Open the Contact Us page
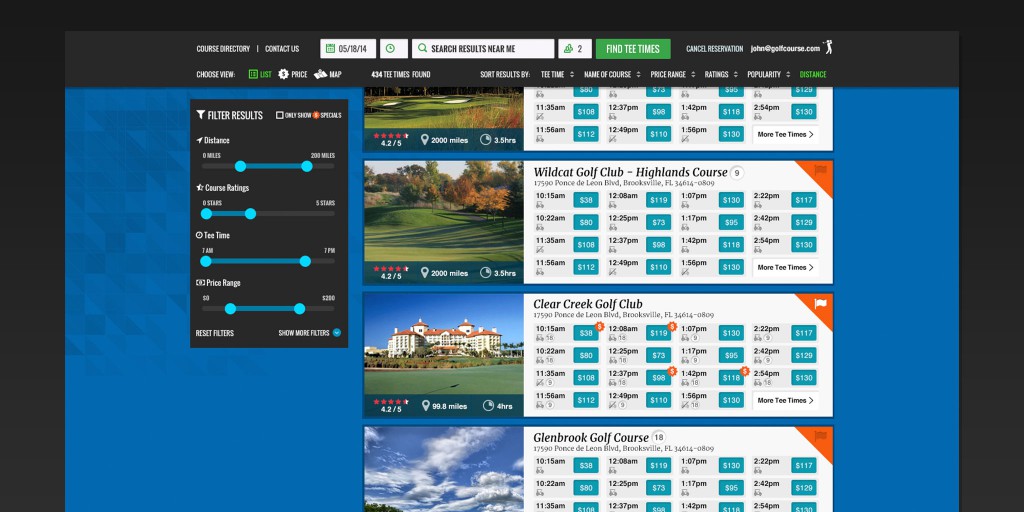Viewport: 1024px width, 512px height. click(282, 49)
